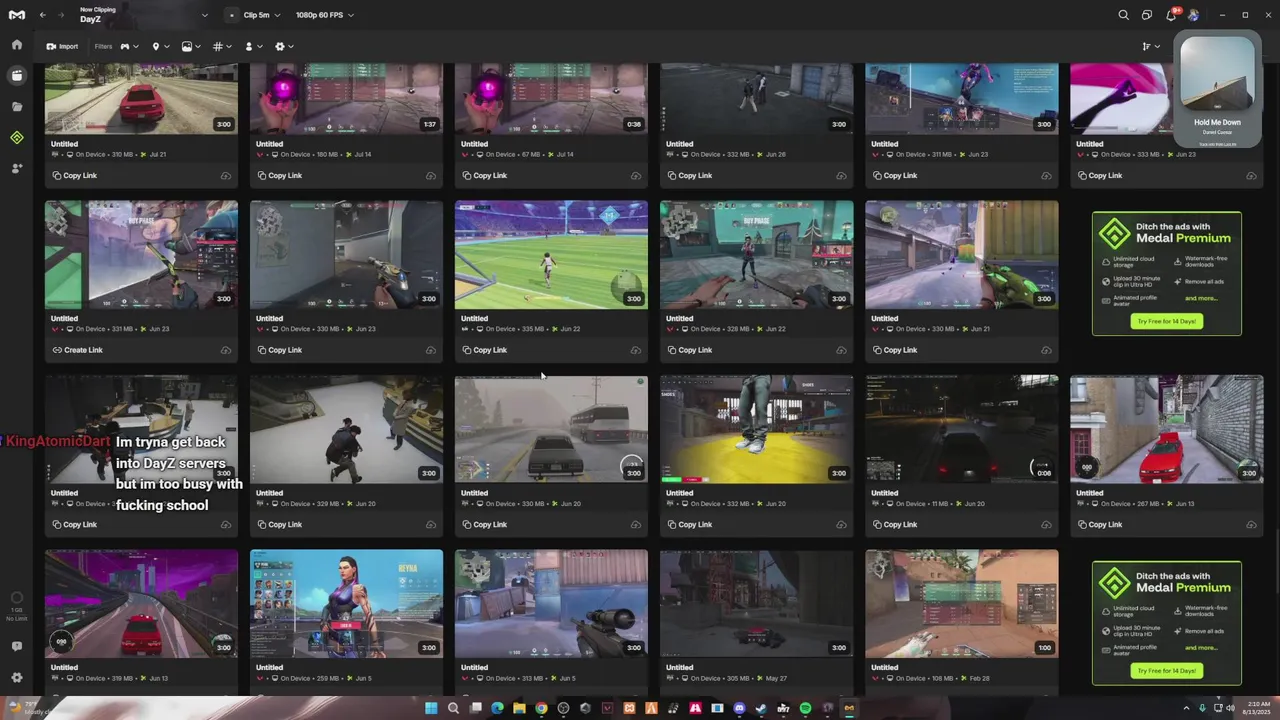Open the overlapping windows icon in the title bar
The height and width of the screenshot is (720, 1280).
tap(1147, 15)
